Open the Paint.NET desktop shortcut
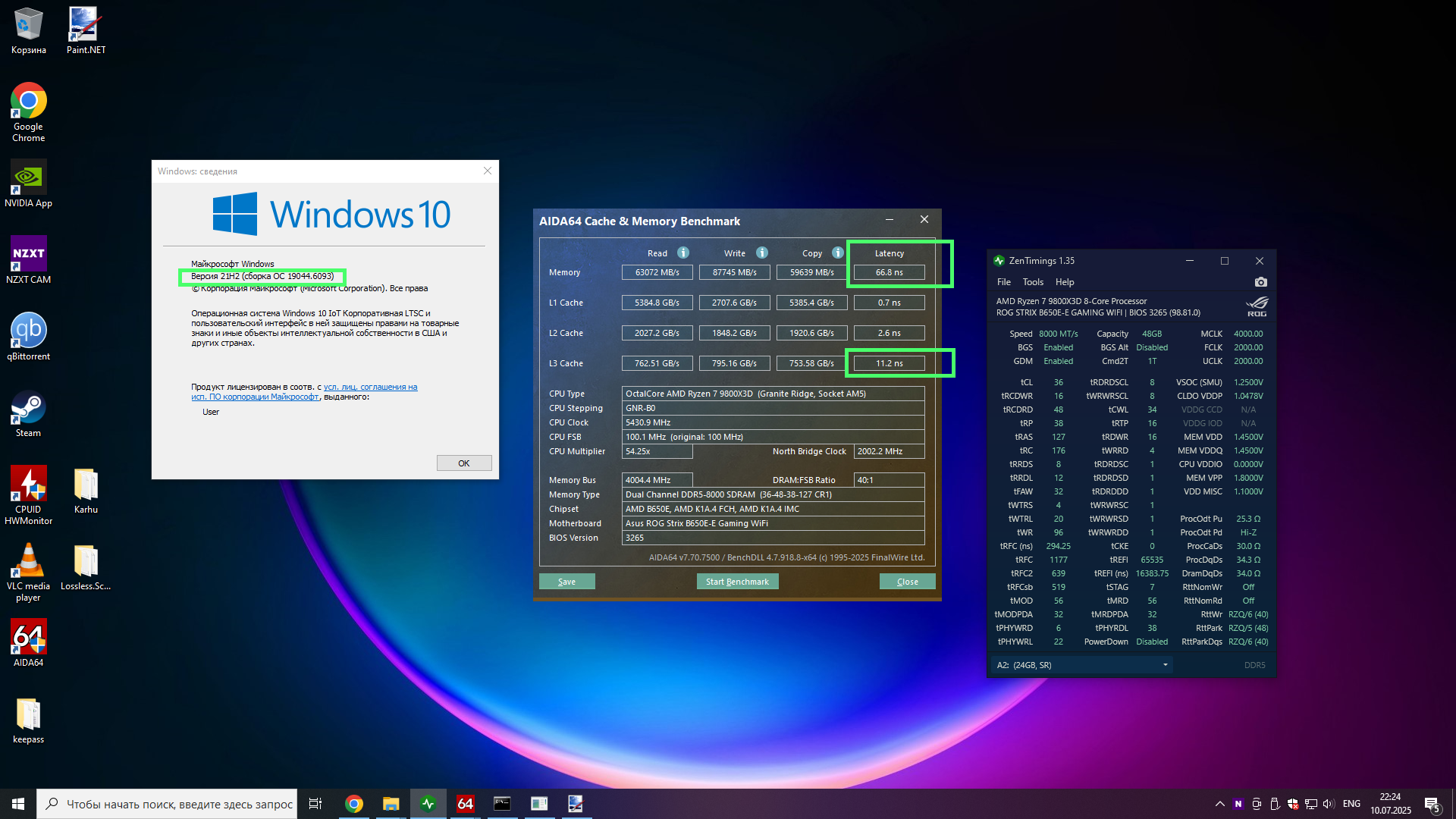 [x=86, y=31]
